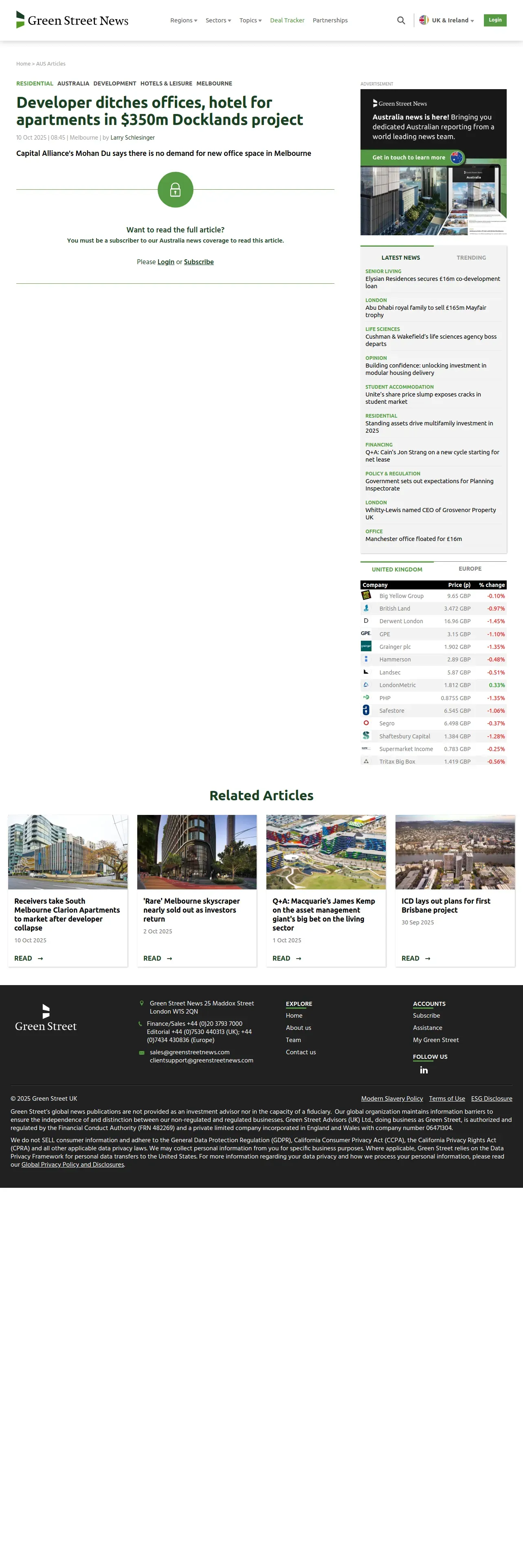
Task: Click the phone icon in footer
Action: click(x=141, y=1024)
